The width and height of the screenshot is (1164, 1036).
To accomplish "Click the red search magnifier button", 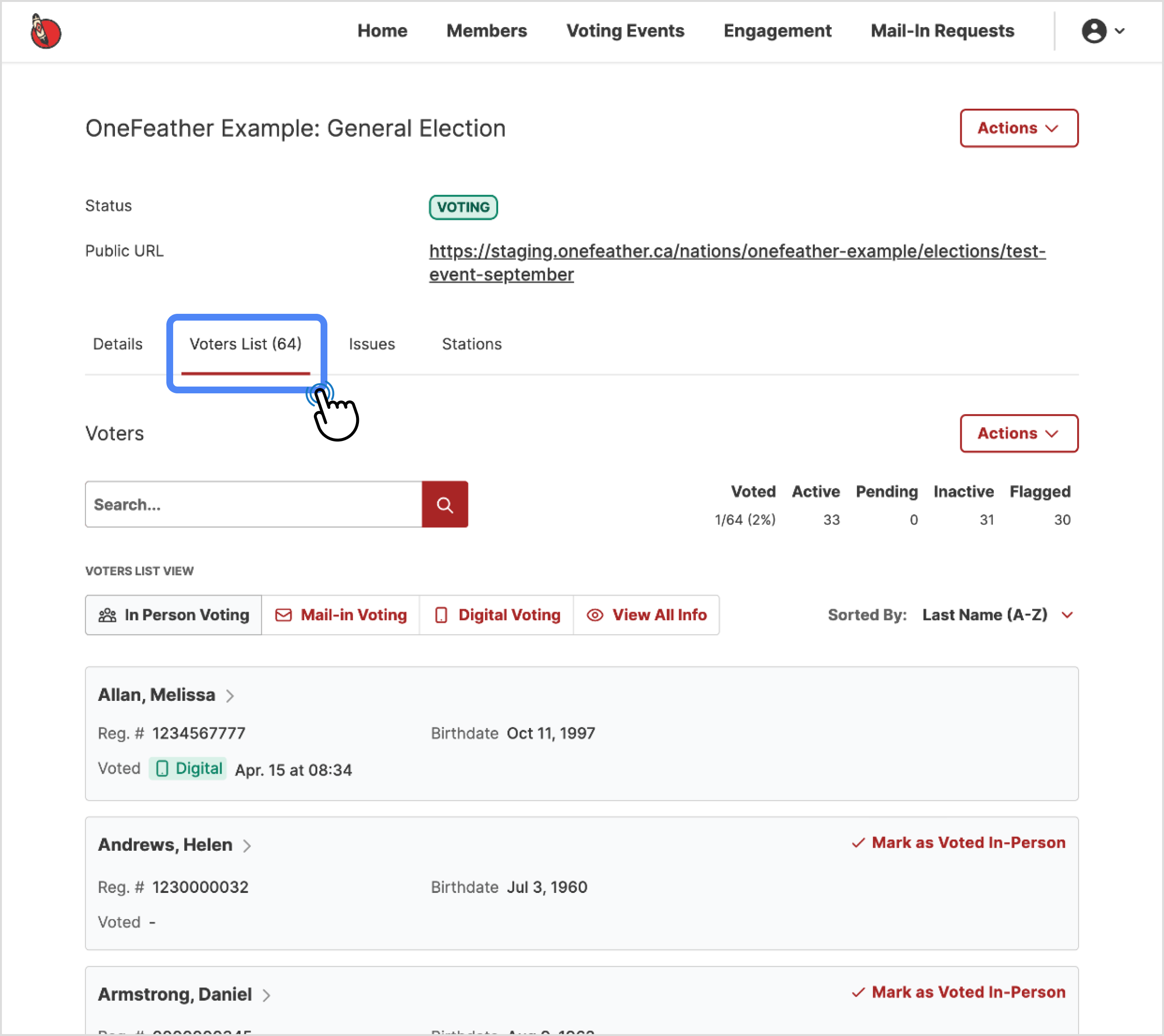I will [445, 504].
